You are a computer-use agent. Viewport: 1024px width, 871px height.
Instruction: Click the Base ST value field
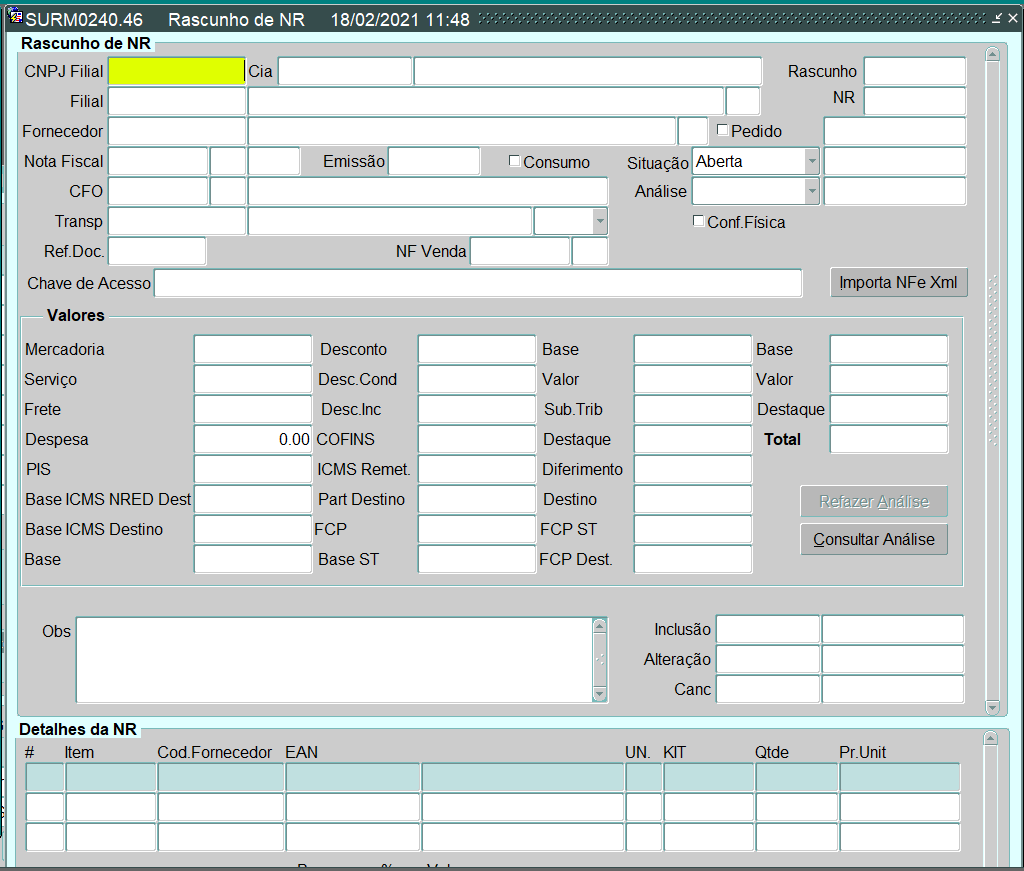[x=477, y=560]
